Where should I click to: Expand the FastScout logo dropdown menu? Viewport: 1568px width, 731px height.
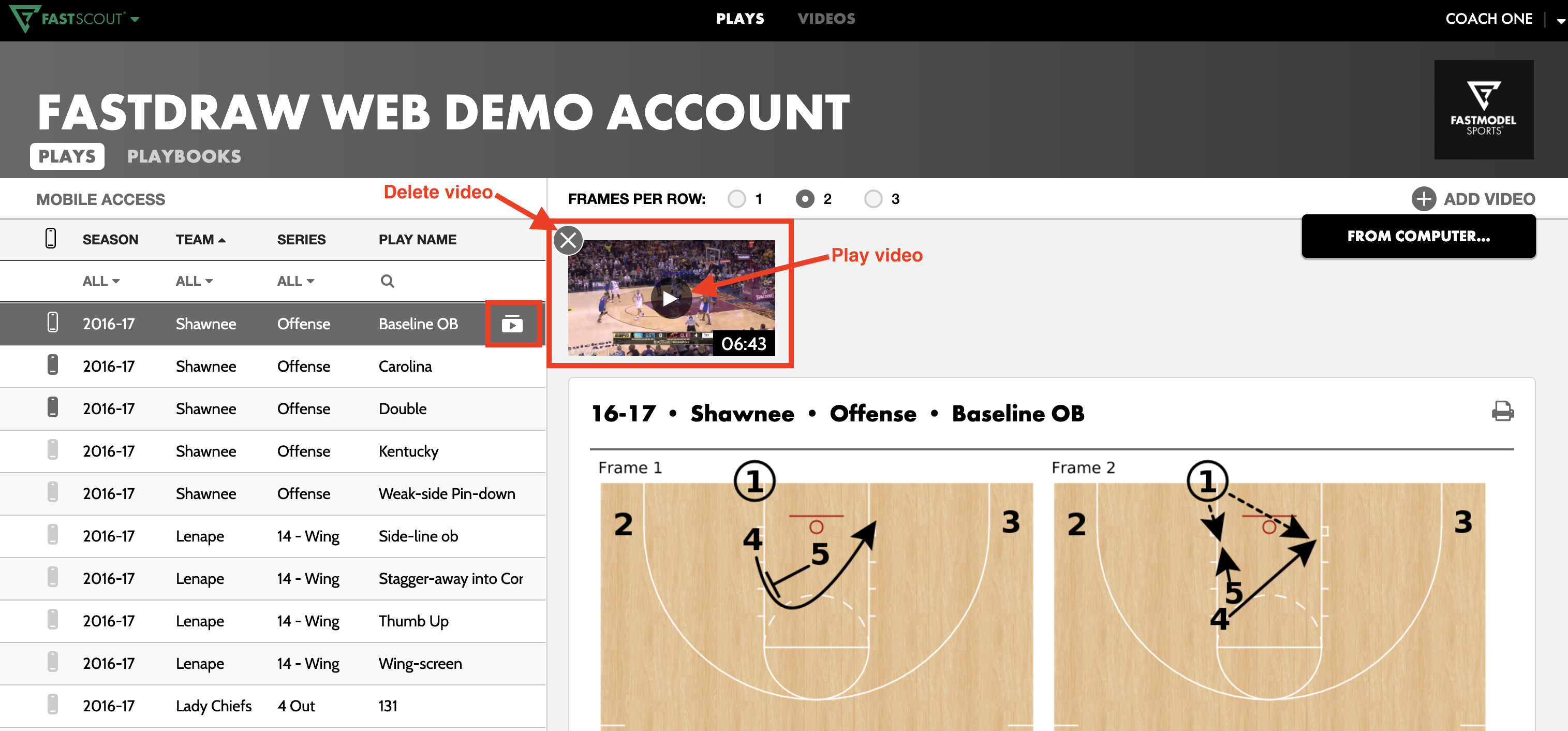pos(135,20)
